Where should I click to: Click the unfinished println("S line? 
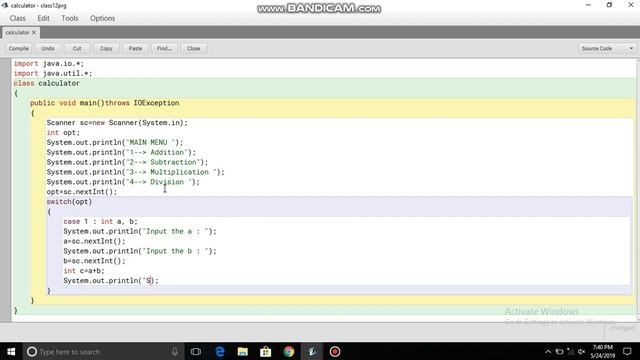(111, 281)
